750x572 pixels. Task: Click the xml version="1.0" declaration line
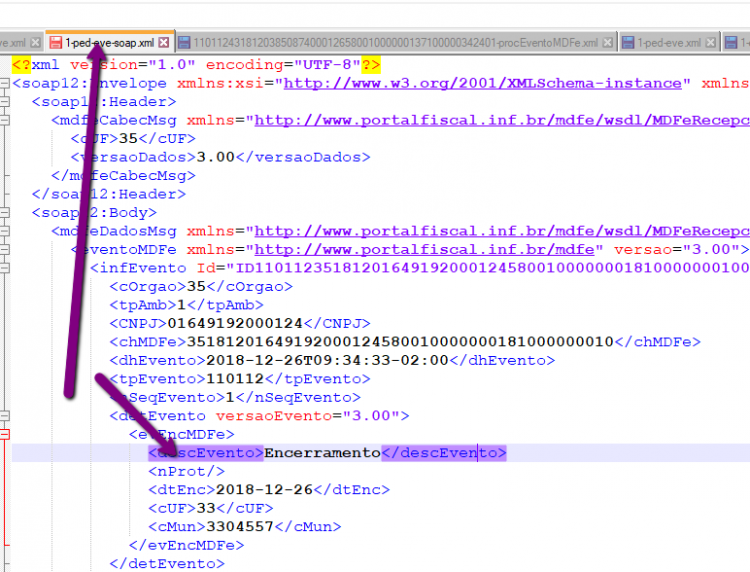tap(196, 65)
